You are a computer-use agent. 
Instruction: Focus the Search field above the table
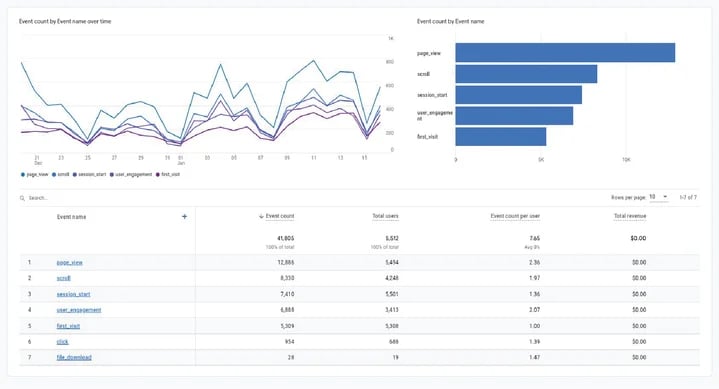point(38,198)
